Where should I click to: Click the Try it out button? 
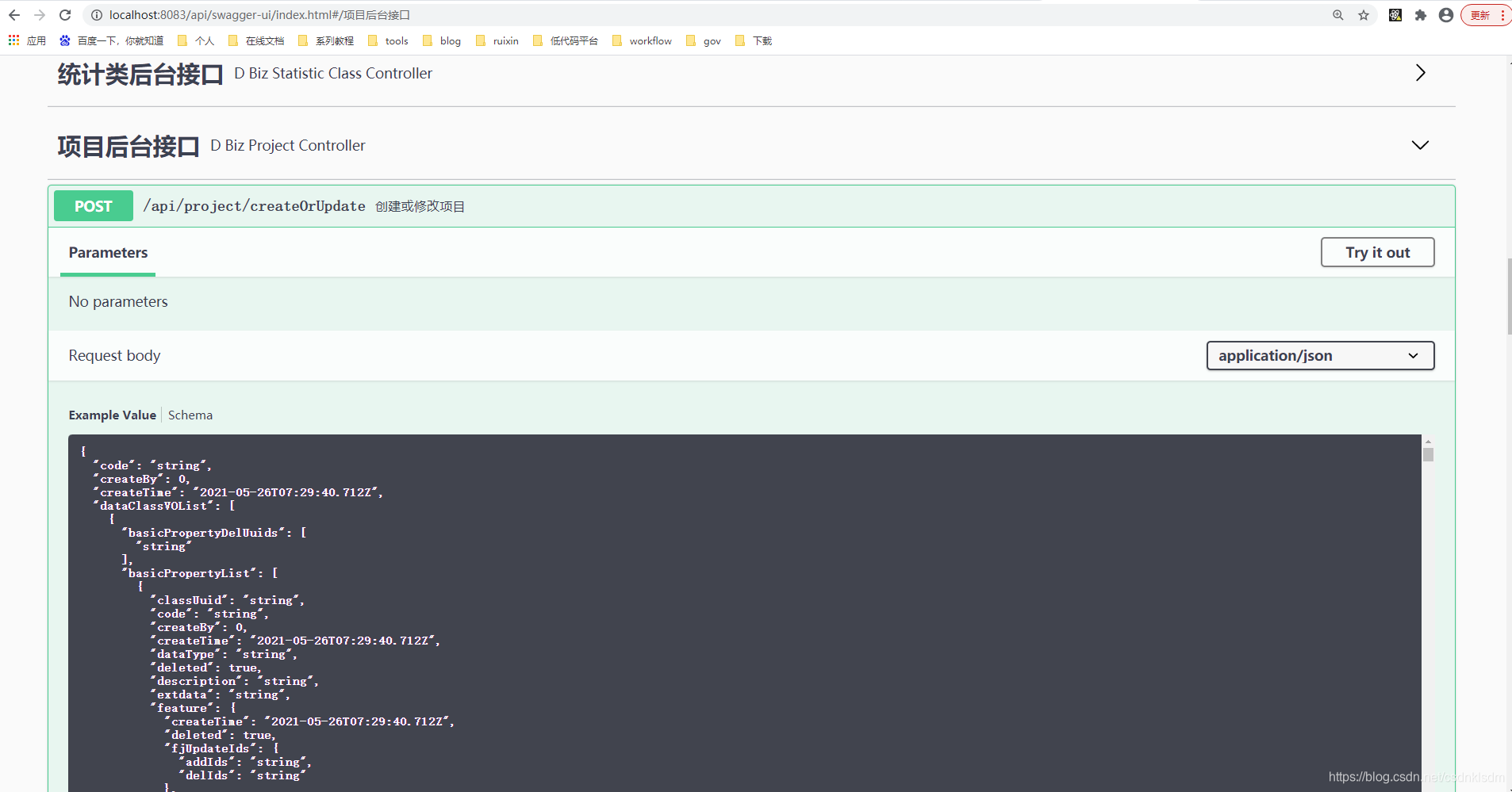click(1377, 252)
